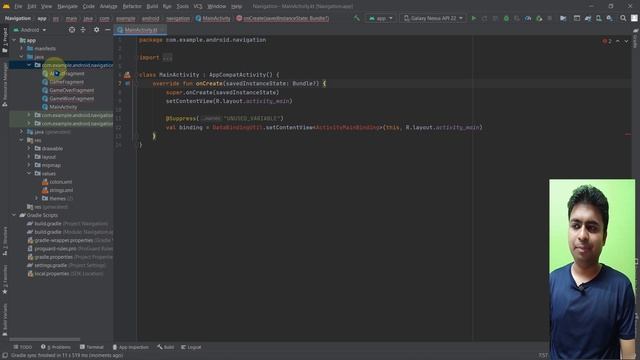Image resolution: width=640 pixels, height=360 pixels.
Task: Click the project panel horizontal scrollbar
Action: [45, 339]
